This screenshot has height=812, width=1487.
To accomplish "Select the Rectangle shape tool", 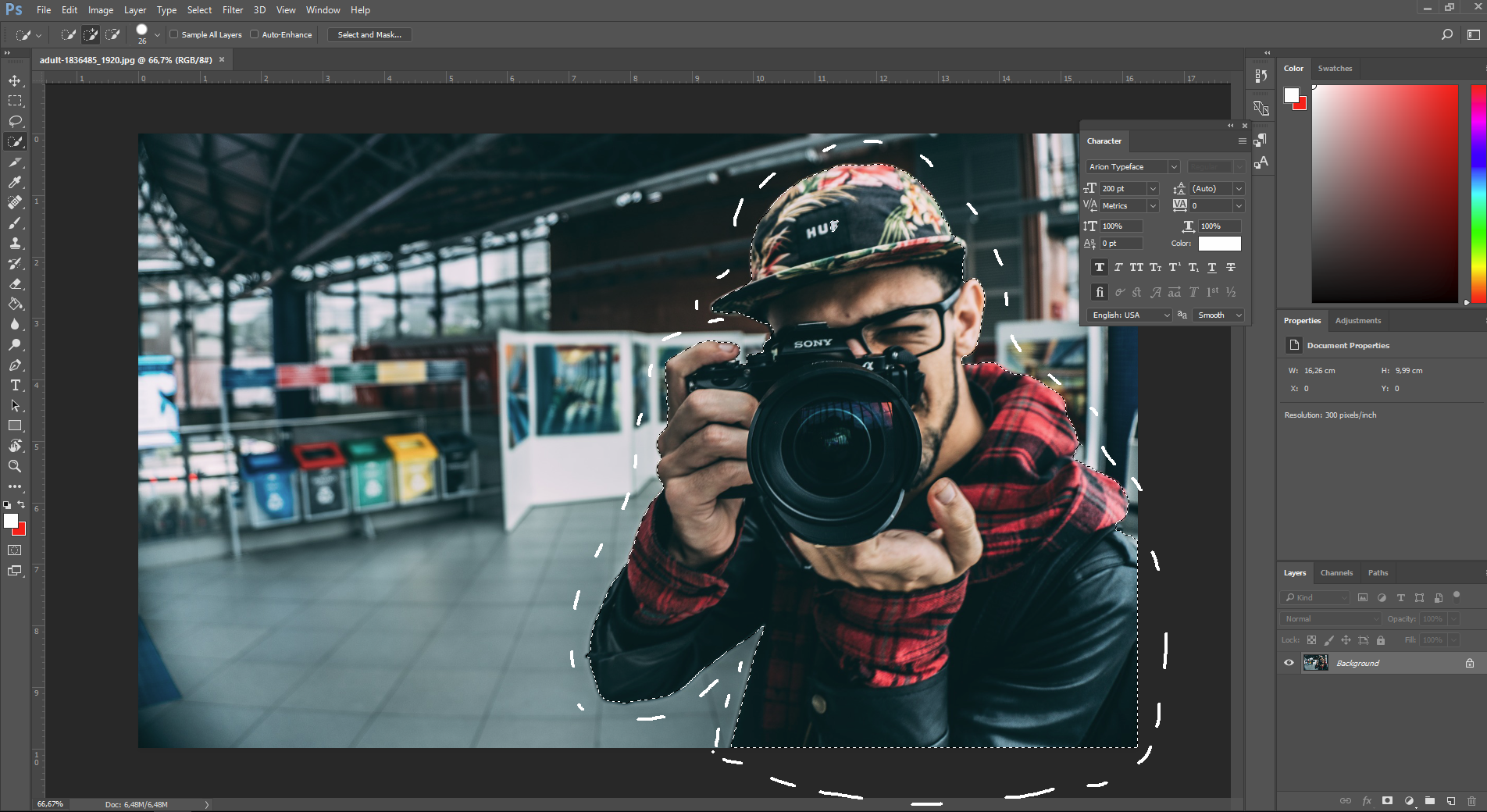I will click(15, 426).
